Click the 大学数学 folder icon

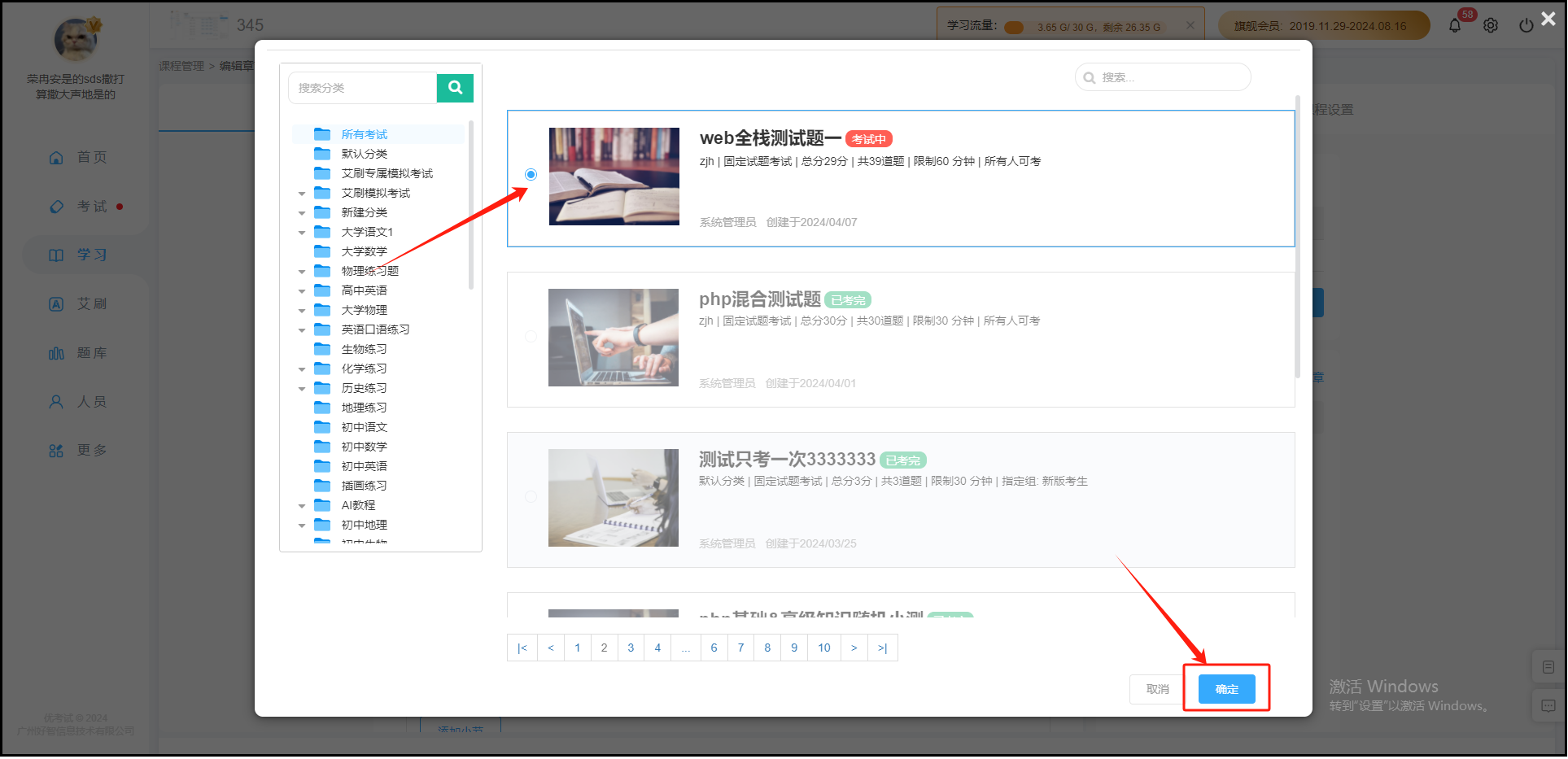click(x=322, y=251)
